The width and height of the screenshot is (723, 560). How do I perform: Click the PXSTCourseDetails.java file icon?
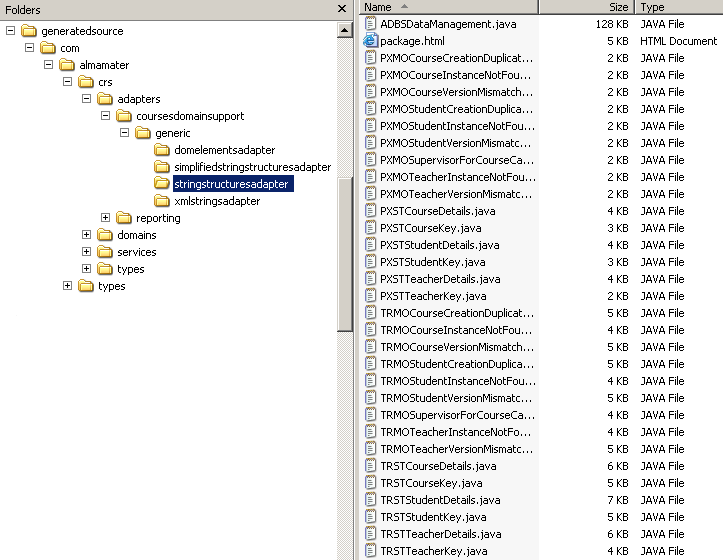click(370, 211)
